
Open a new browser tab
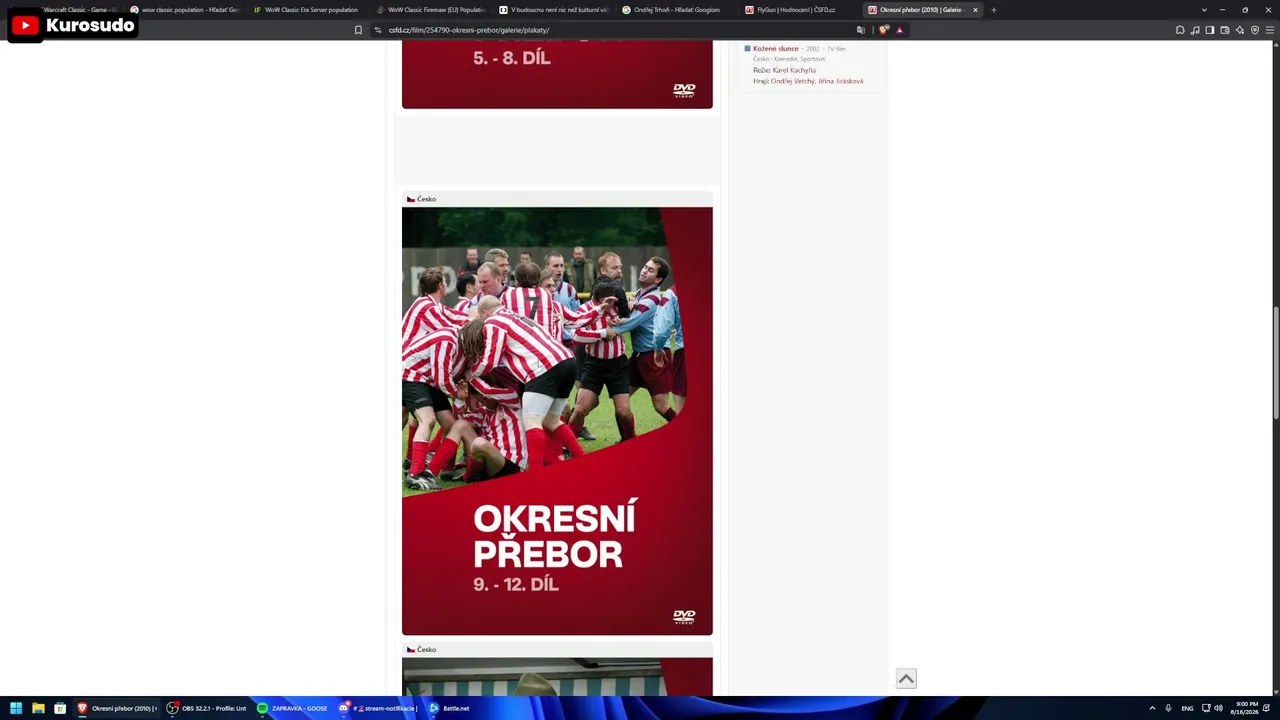click(x=993, y=10)
